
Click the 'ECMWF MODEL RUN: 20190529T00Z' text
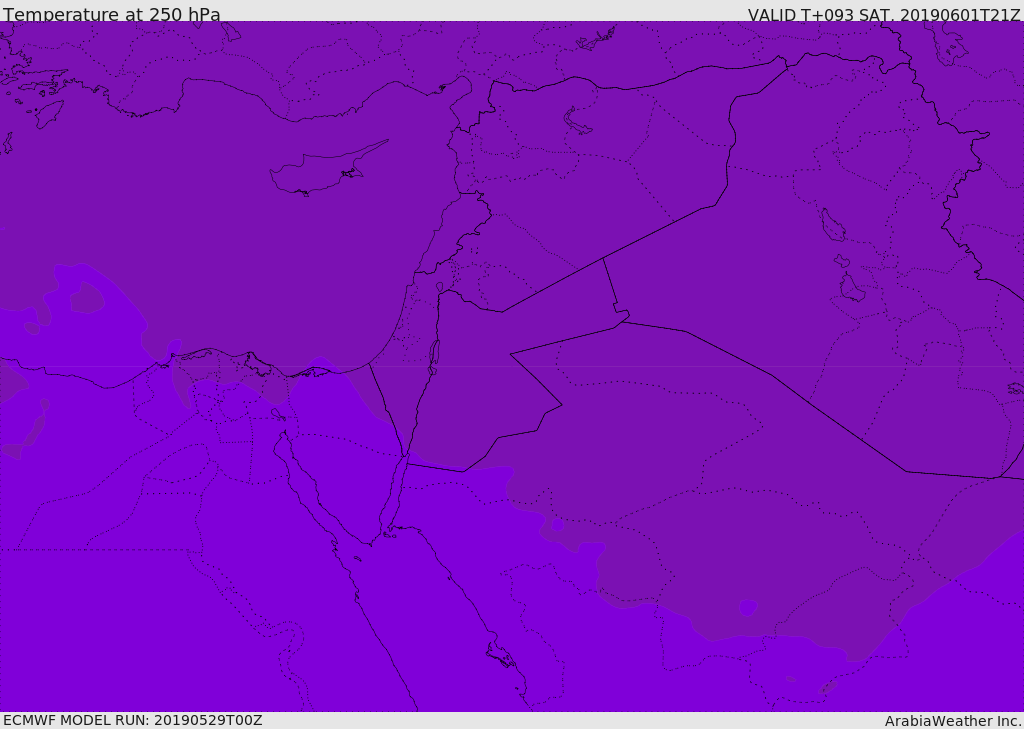[133, 720]
